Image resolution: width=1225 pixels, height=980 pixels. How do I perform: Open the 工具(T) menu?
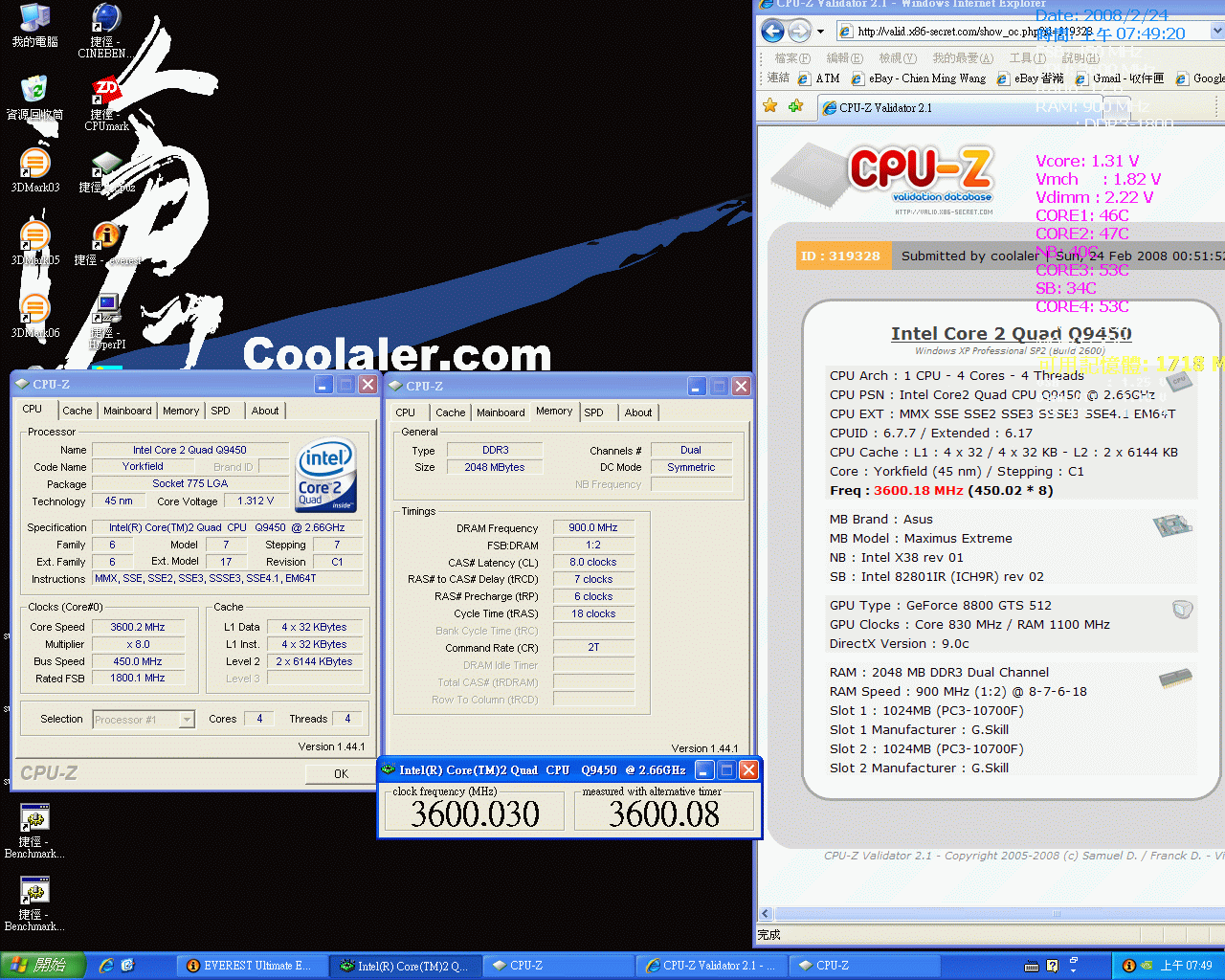1028,58
